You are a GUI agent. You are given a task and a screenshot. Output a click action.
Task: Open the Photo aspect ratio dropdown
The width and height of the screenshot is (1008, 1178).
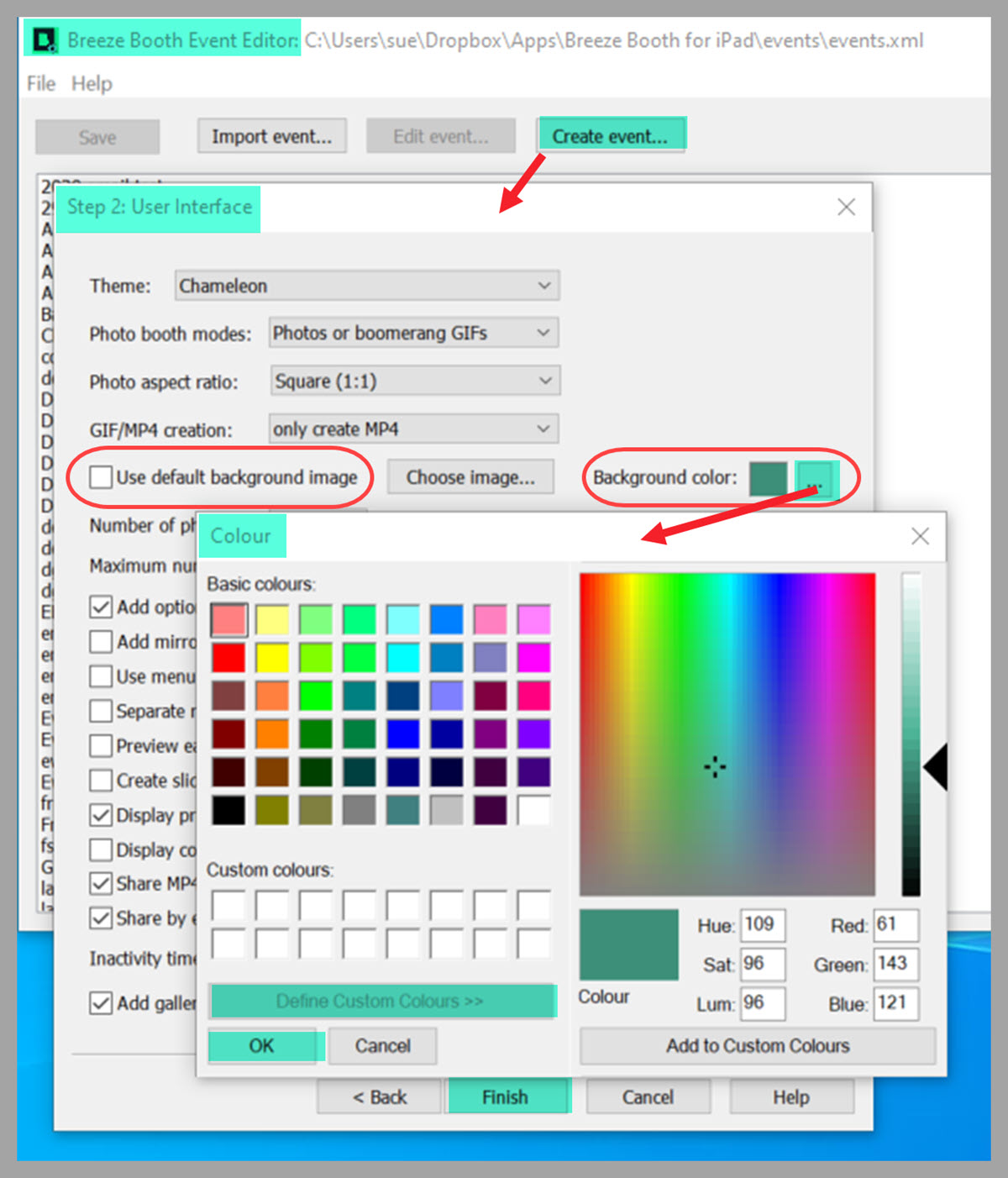click(x=415, y=381)
